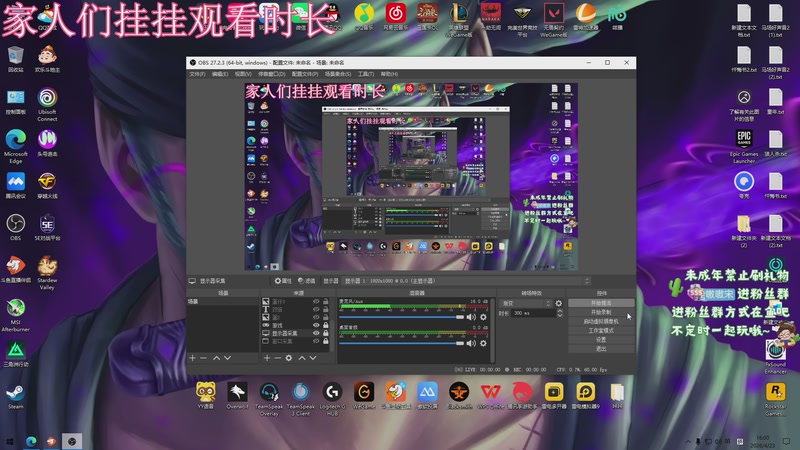Click 工作室模式 studio mode button
The image size is (800, 450).
point(601,331)
